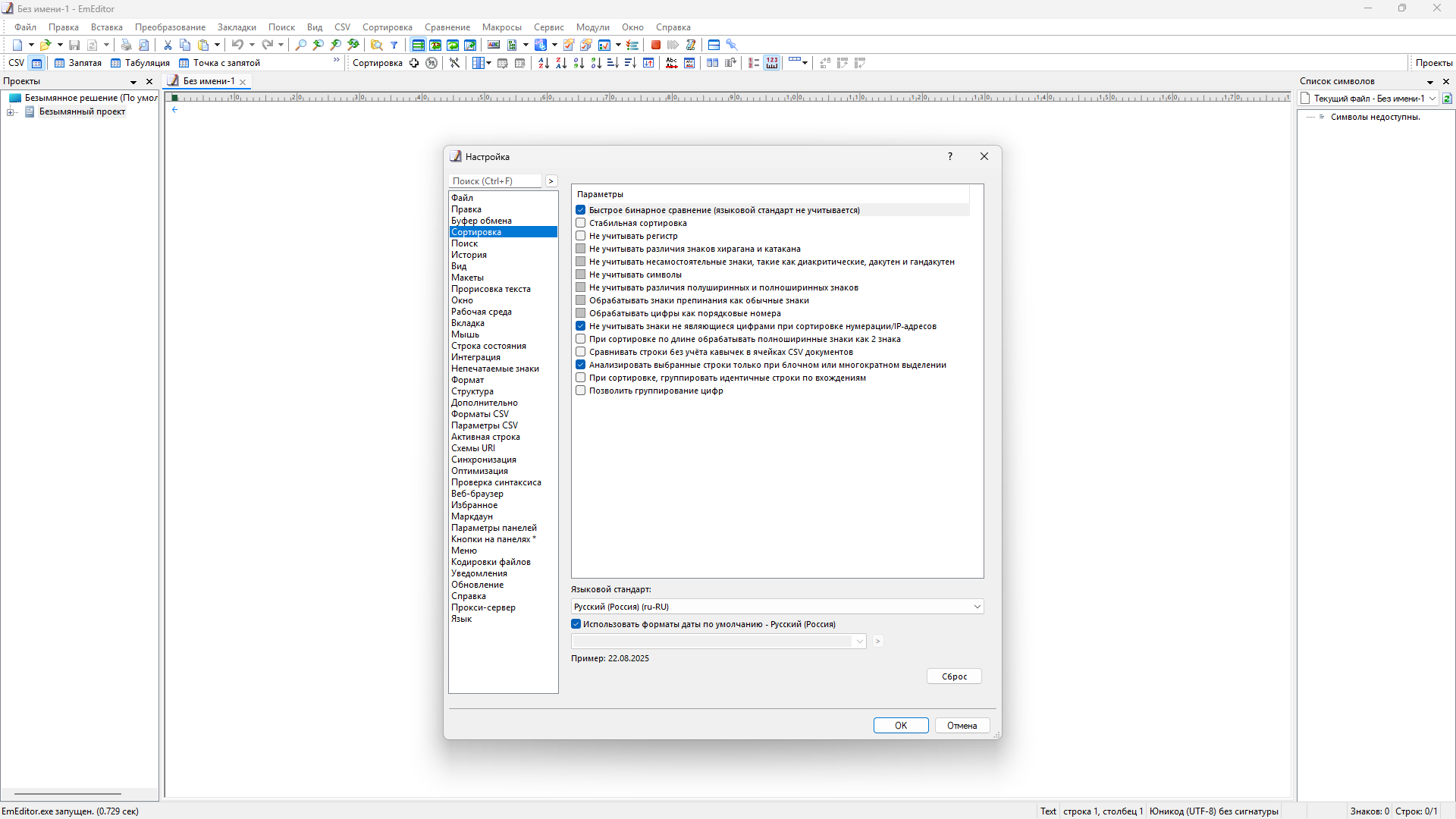Open Список символов panel menu arrow

[x=1430, y=82]
